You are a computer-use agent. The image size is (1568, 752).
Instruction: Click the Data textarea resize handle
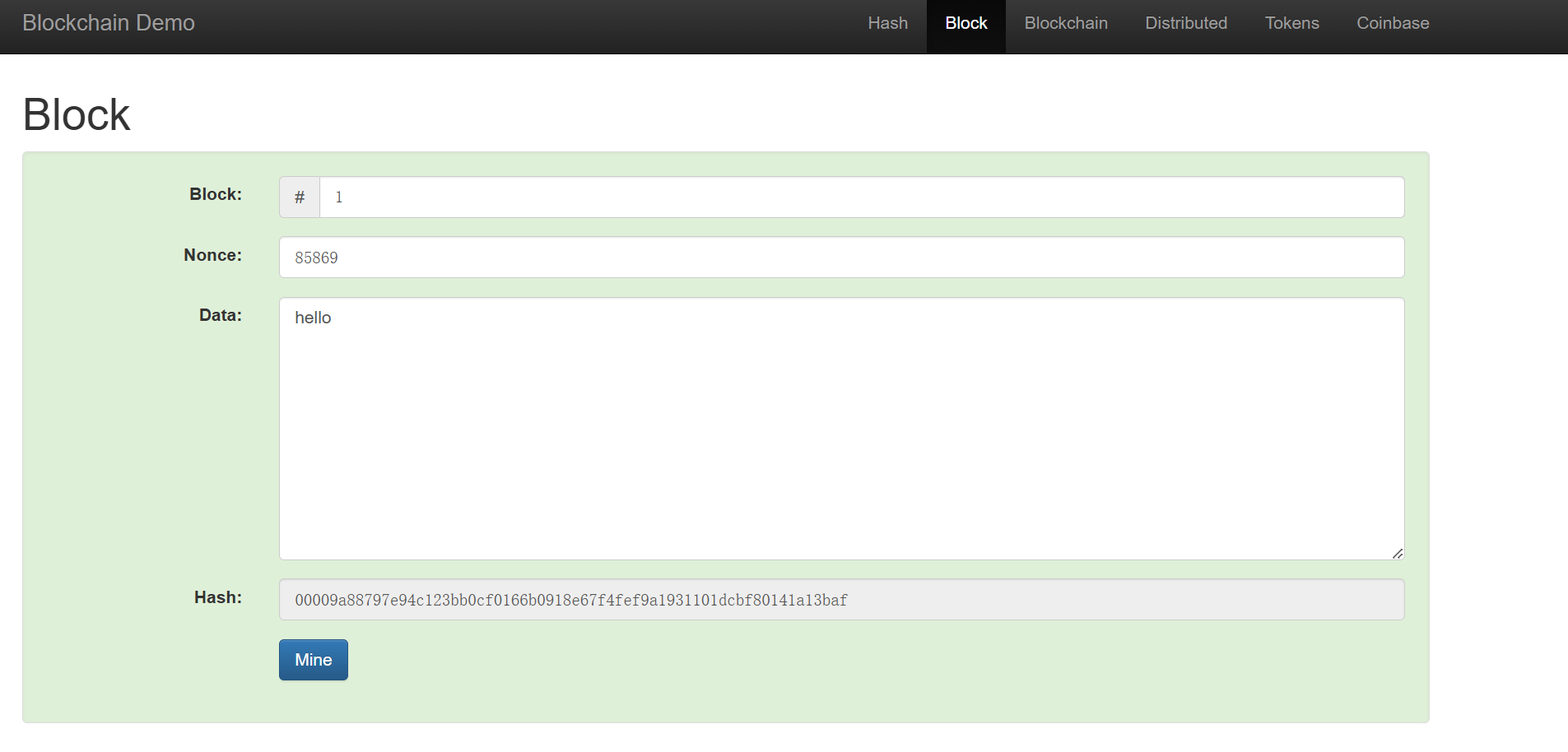[x=1397, y=554]
